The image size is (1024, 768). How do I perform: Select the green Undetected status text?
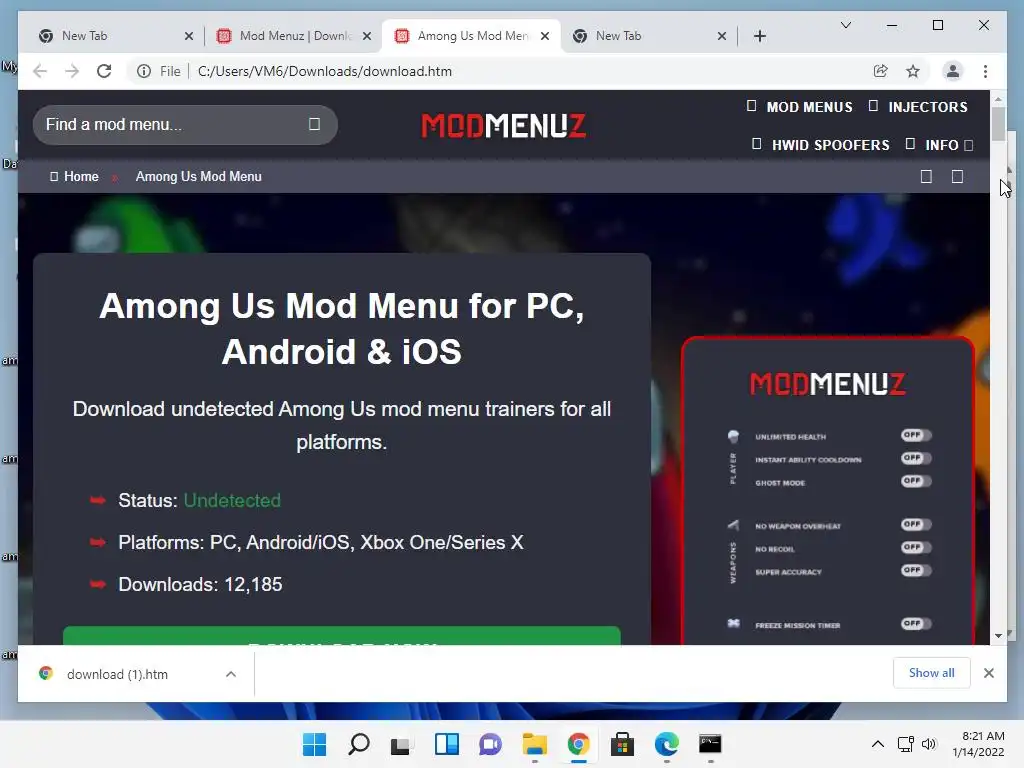232,500
